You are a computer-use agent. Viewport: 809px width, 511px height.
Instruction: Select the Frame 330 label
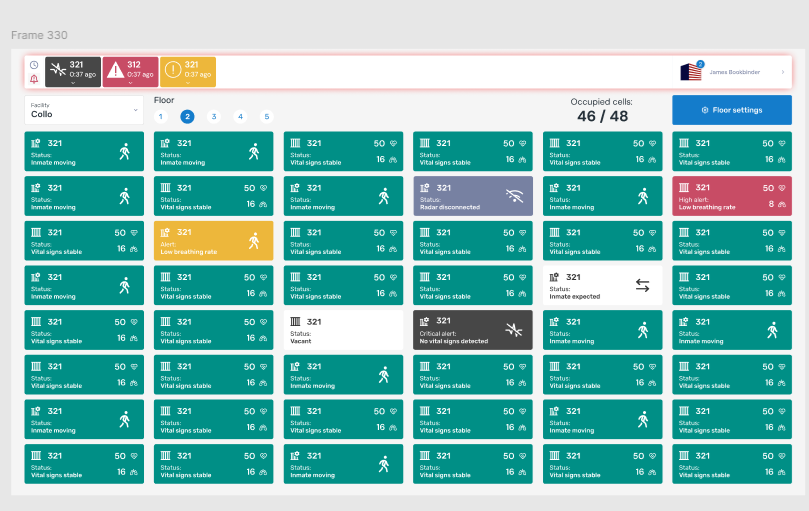pyautogui.click(x=39, y=35)
